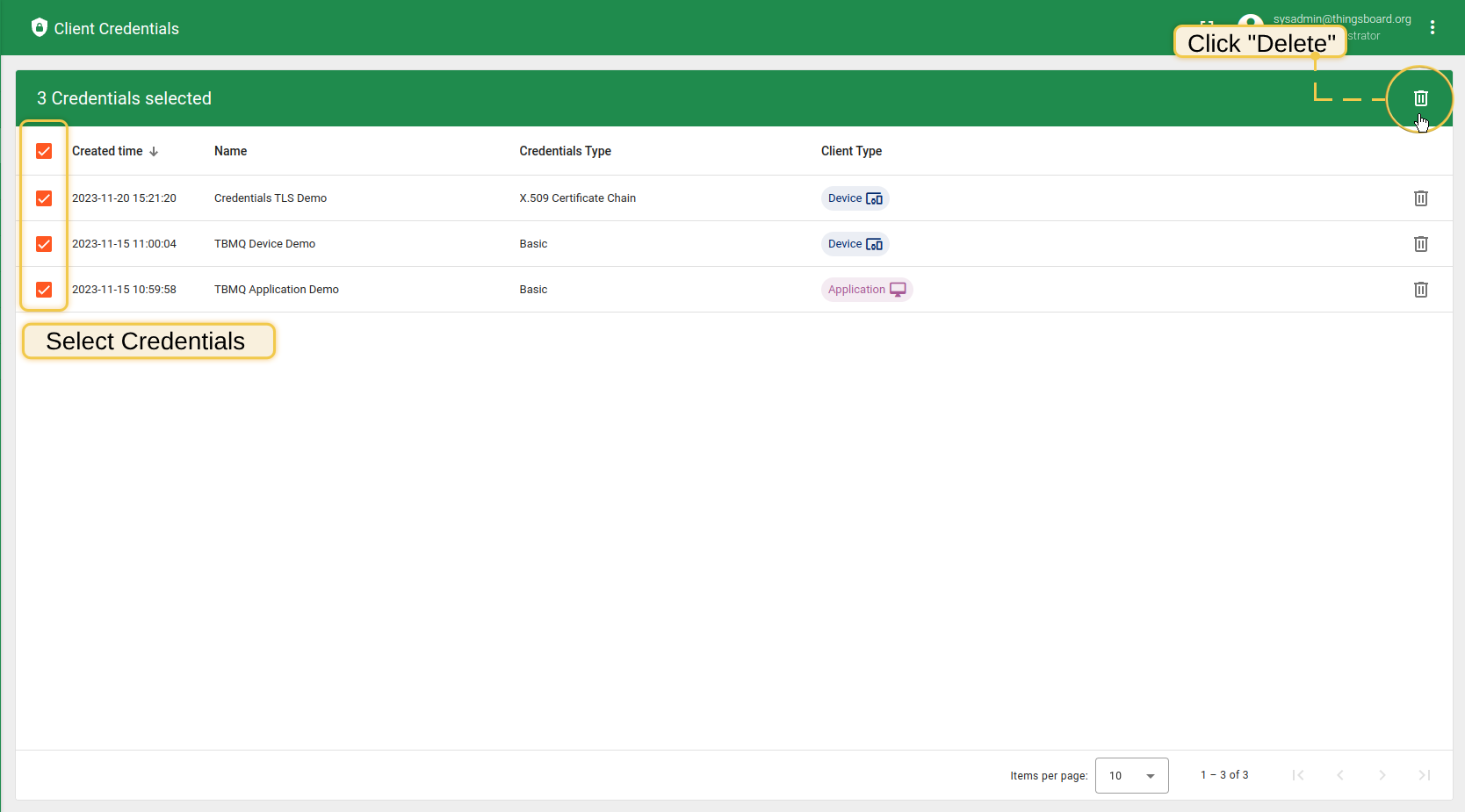Click the Application client type chip
Image resolution: width=1465 pixels, height=812 pixels.
click(866, 290)
